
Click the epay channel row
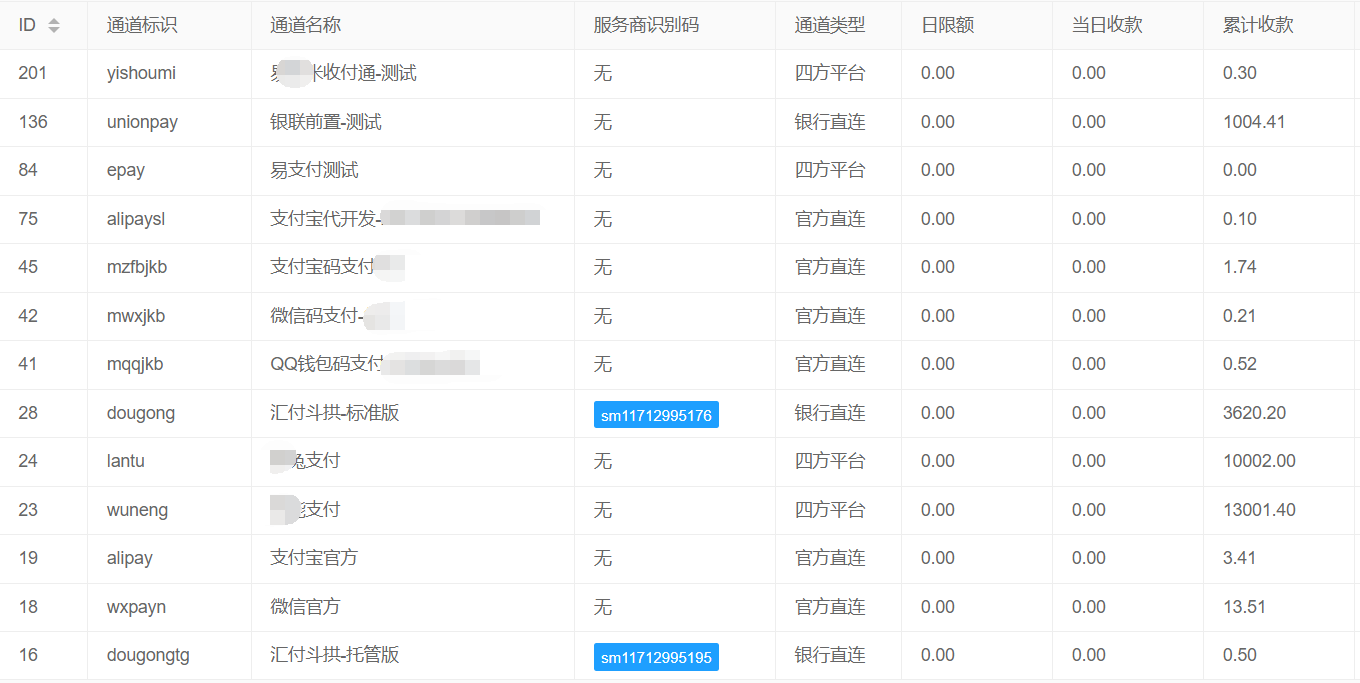click(126, 170)
